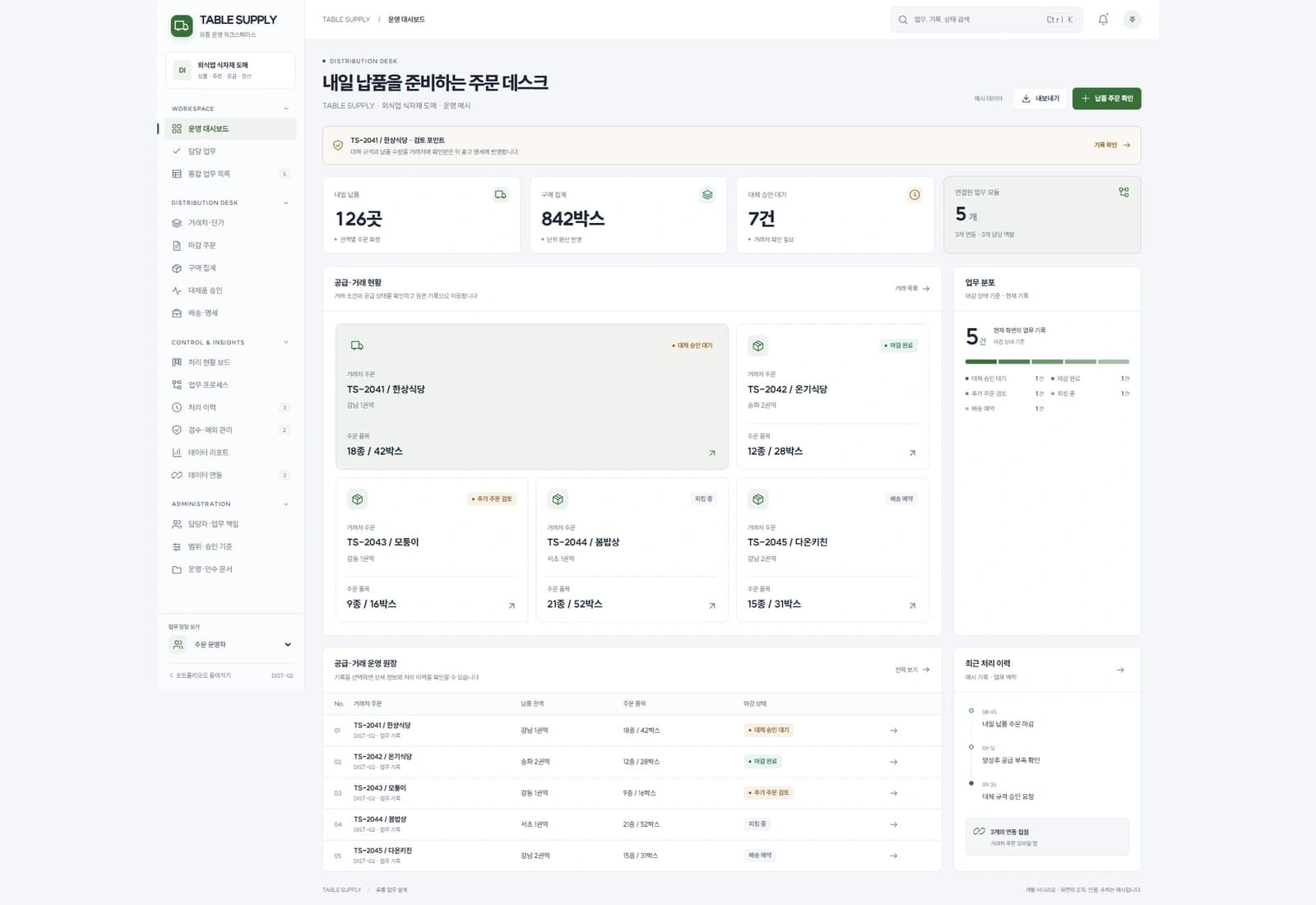Image resolution: width=1316 pixels, height=905 pixels.
Task: Open TS-2042 / 온기식당 card arrow icon
Action: click(912, 452)
